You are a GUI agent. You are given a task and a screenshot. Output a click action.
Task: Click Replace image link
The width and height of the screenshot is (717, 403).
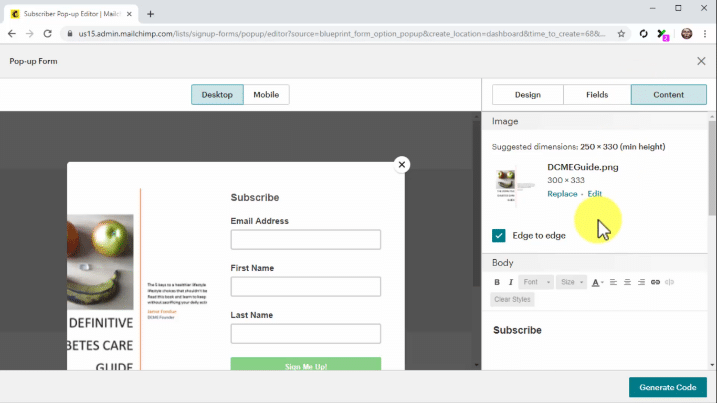point(562,194)
